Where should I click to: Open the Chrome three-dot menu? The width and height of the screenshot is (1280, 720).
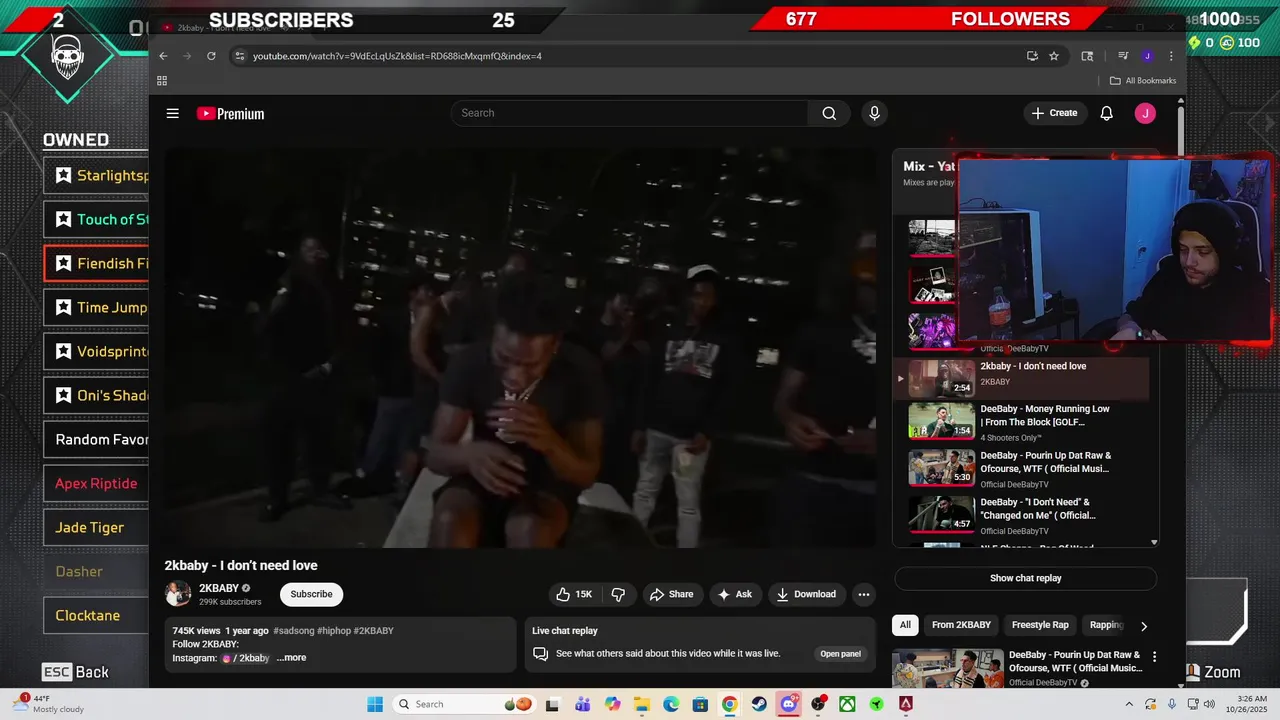pyautogui.click(x=1171, y=56)
